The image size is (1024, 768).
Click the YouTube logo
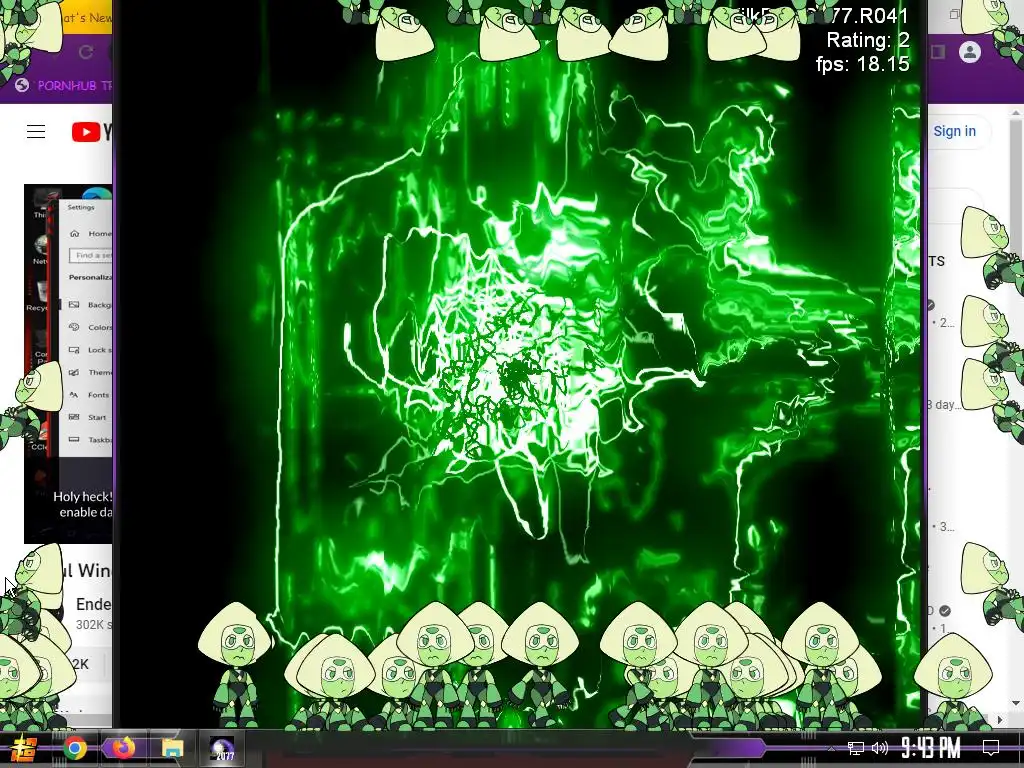coord(91,132)
